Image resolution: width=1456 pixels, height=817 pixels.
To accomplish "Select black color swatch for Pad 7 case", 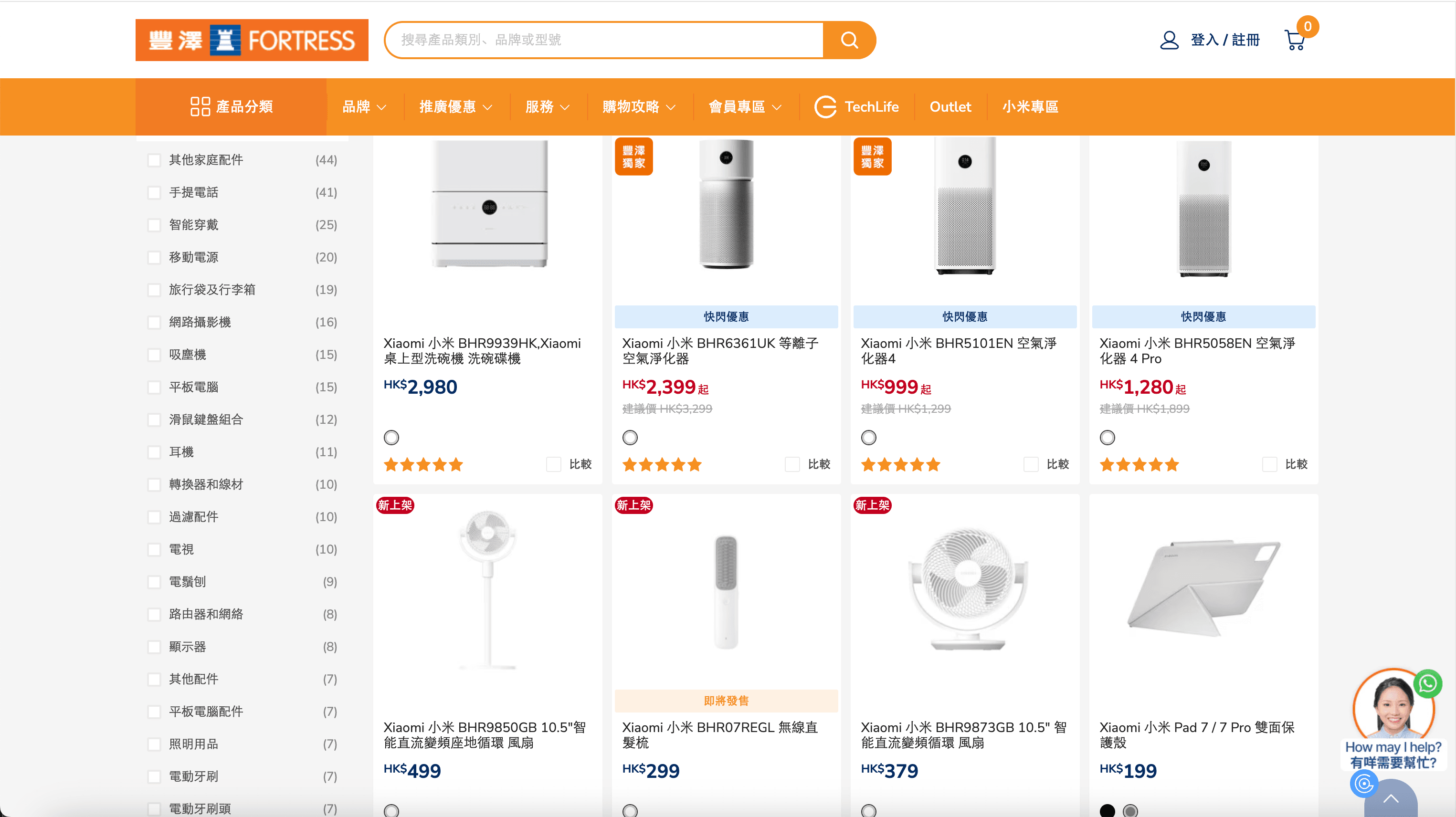I will 1107,811.
